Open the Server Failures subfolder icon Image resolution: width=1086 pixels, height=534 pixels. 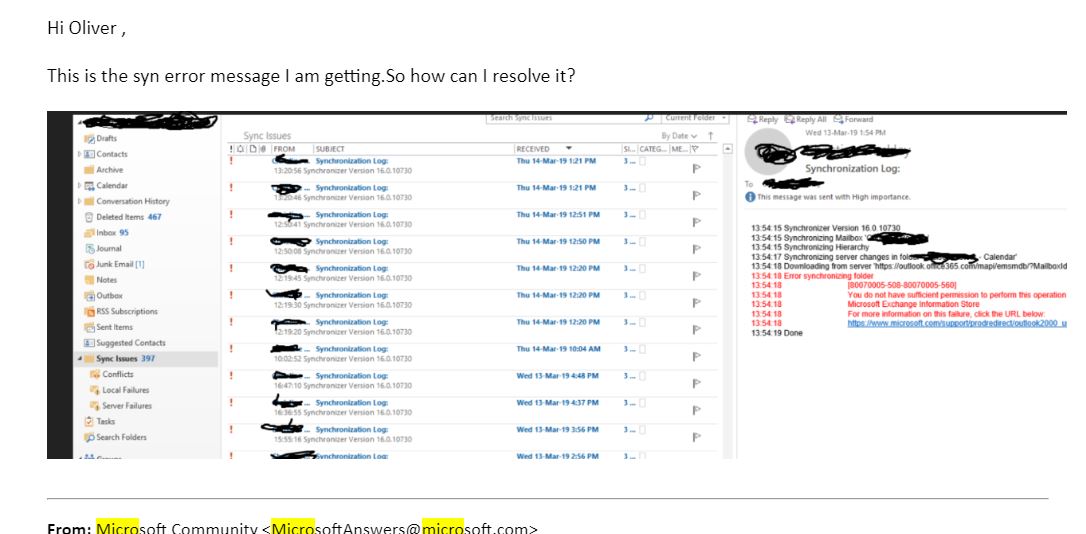coord(95,406)
